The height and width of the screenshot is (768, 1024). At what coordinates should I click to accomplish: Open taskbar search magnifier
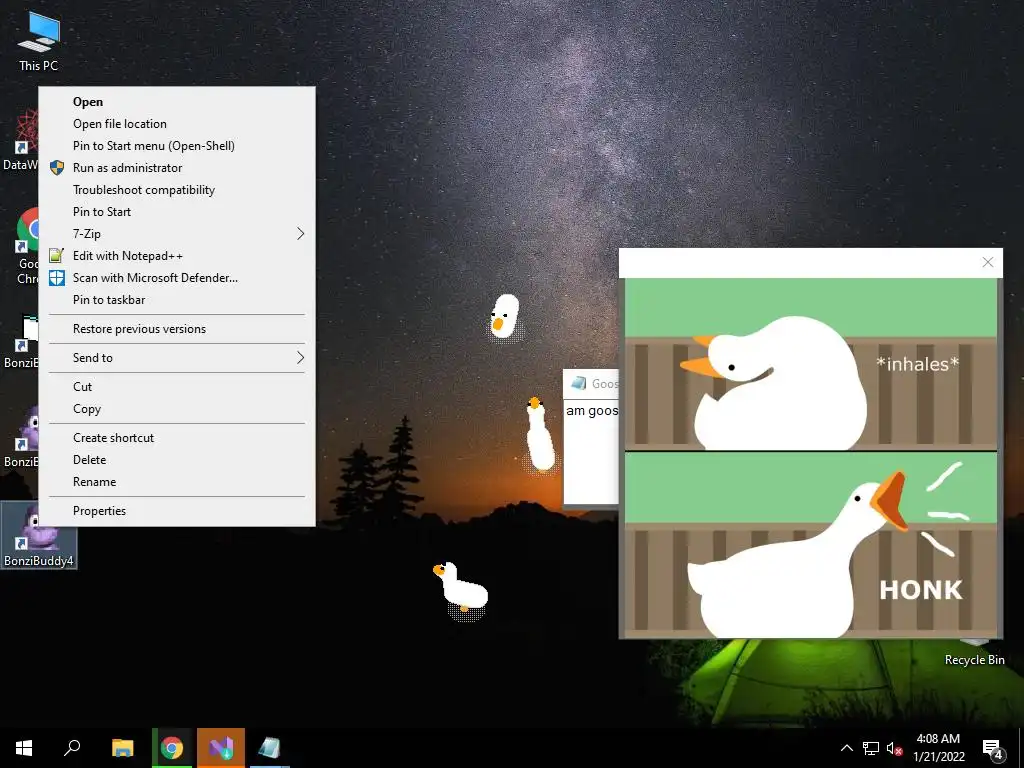coord(72,748)
